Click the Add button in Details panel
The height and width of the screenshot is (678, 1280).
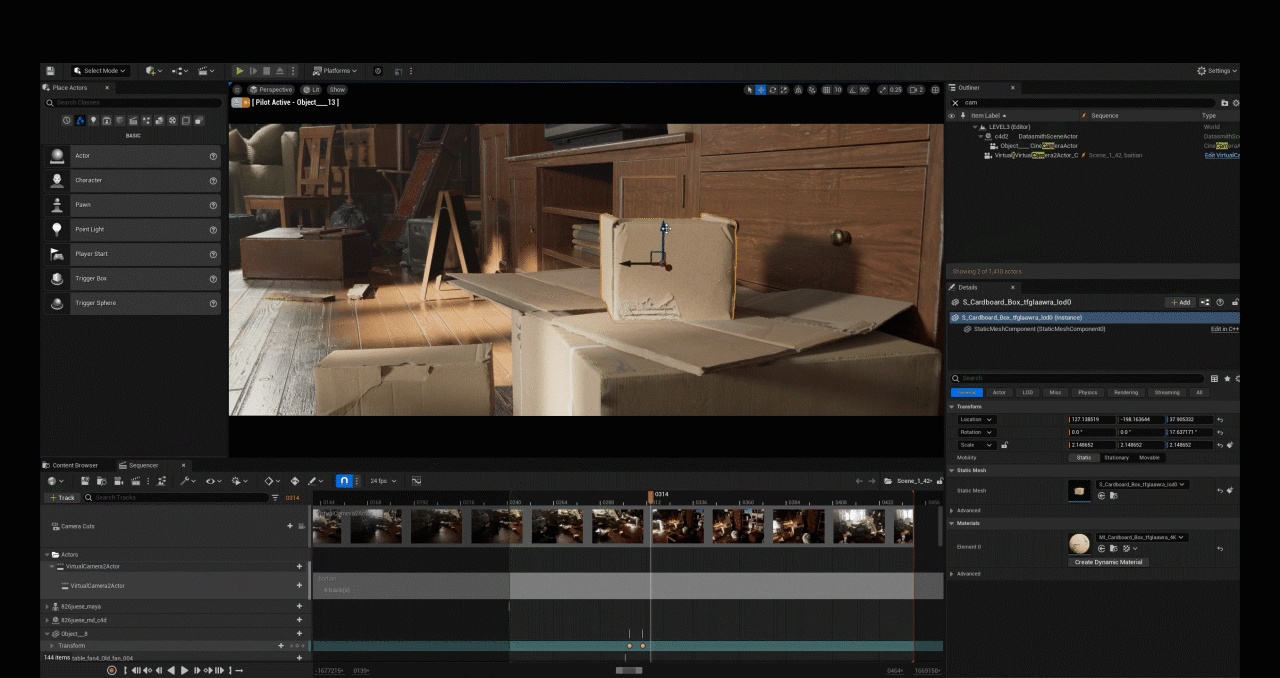[1181, 302]
